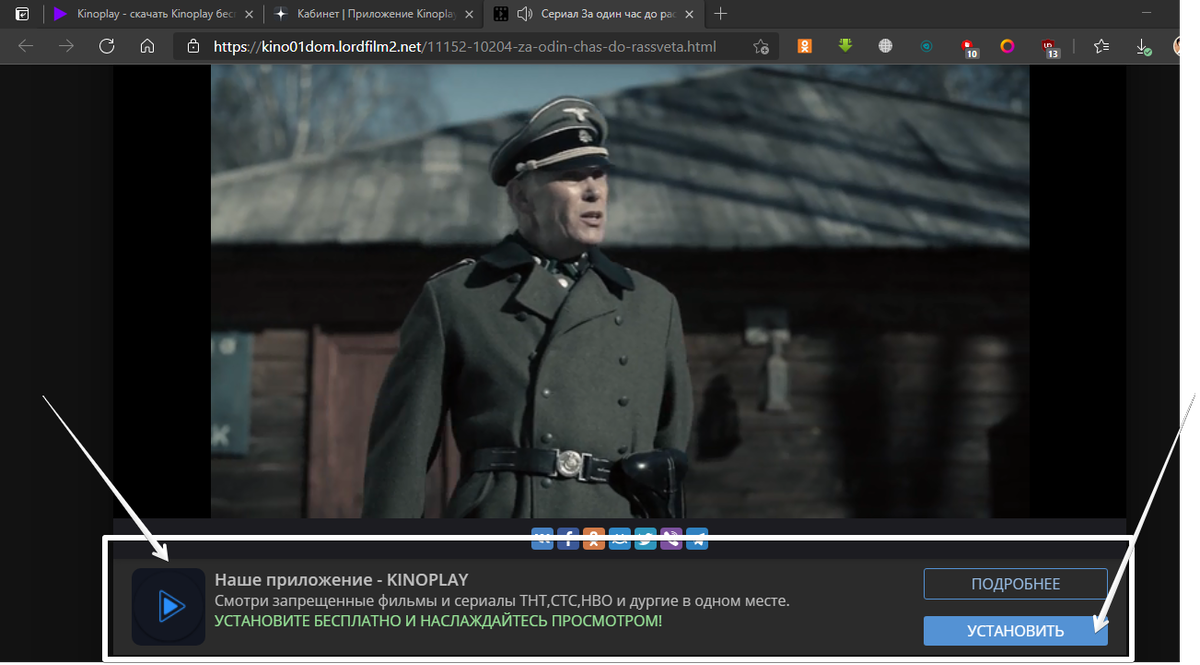Open the browser favorites list
Viewport: 1200px width, 665px height.
pyautogui.click(x=1102, y=46)
